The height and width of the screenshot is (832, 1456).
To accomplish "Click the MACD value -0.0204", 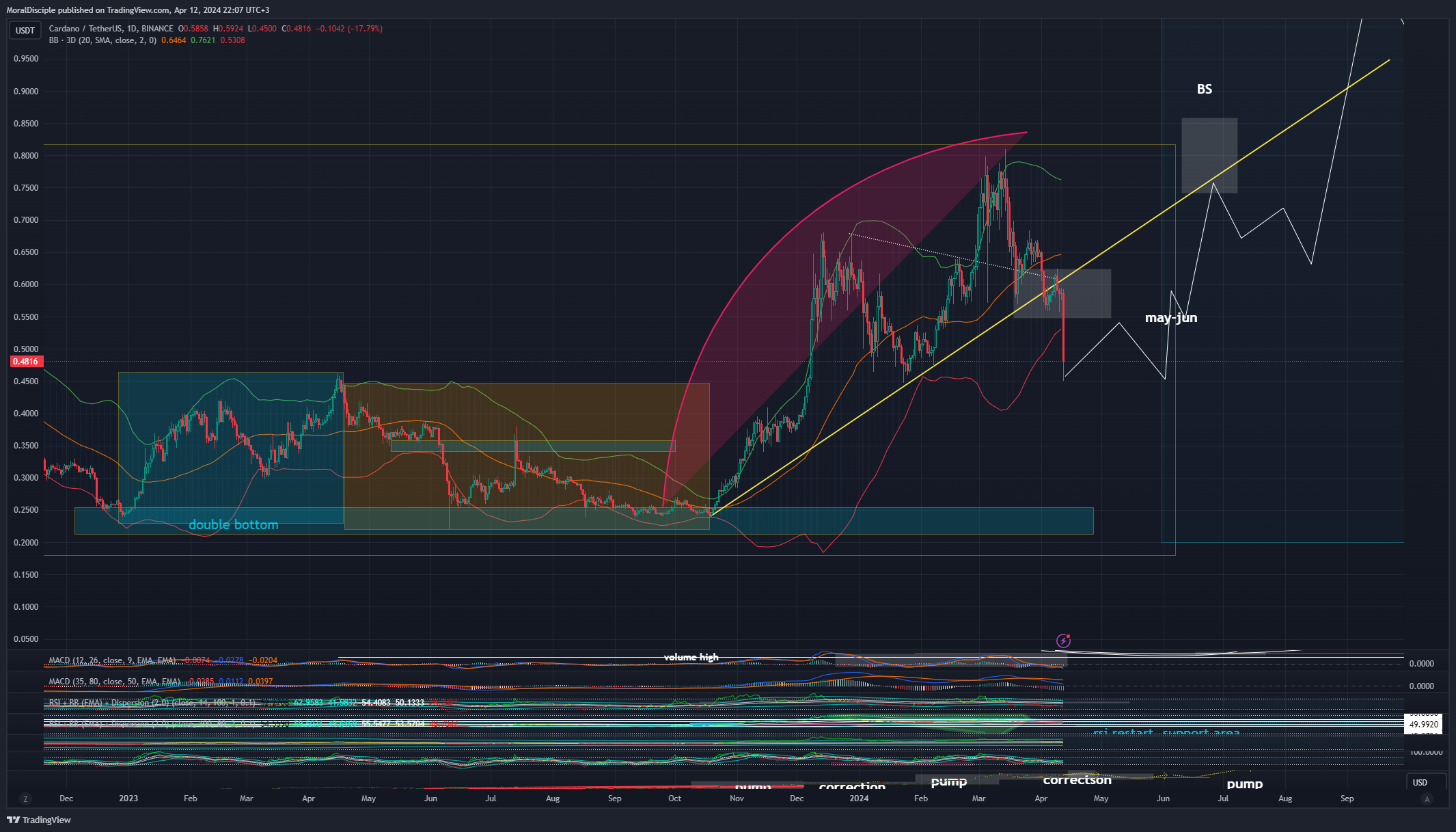I will click(262, 660).
